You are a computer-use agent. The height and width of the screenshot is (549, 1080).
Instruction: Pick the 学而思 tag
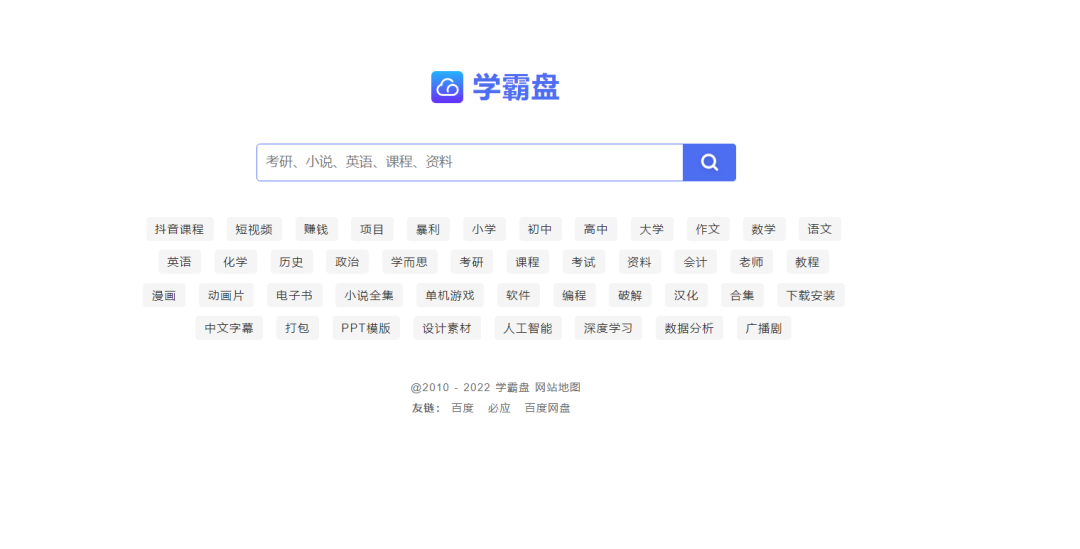[x=410, y=262]
